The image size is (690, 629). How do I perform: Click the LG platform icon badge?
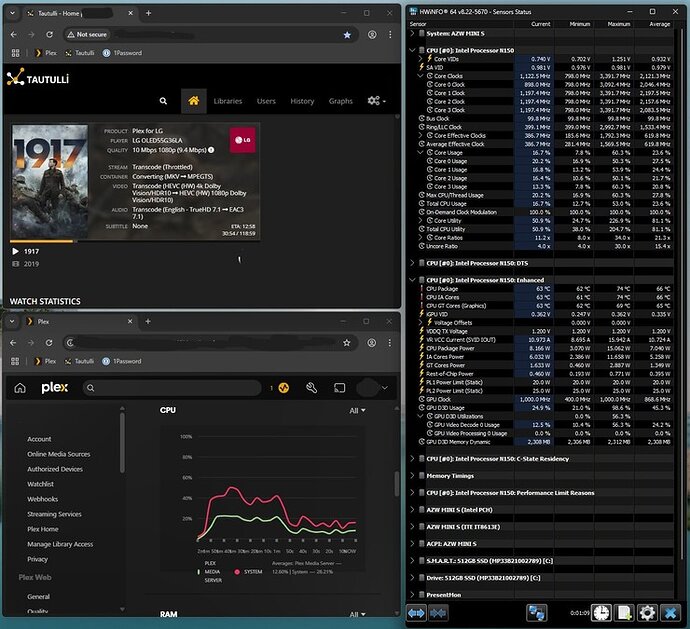coord(242,140)
